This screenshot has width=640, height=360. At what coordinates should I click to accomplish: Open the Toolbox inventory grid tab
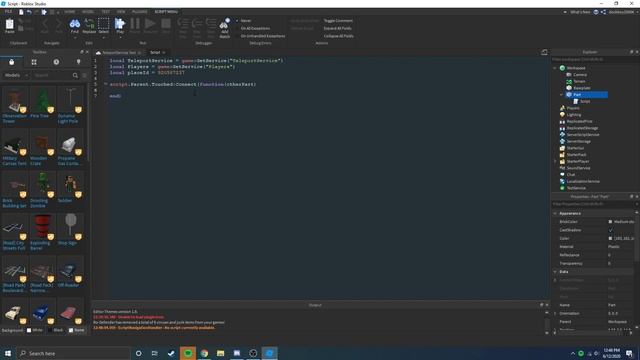[34, 62]
